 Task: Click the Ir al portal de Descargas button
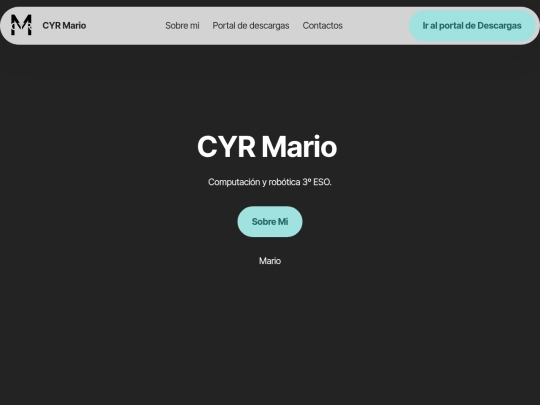point(472,25)
